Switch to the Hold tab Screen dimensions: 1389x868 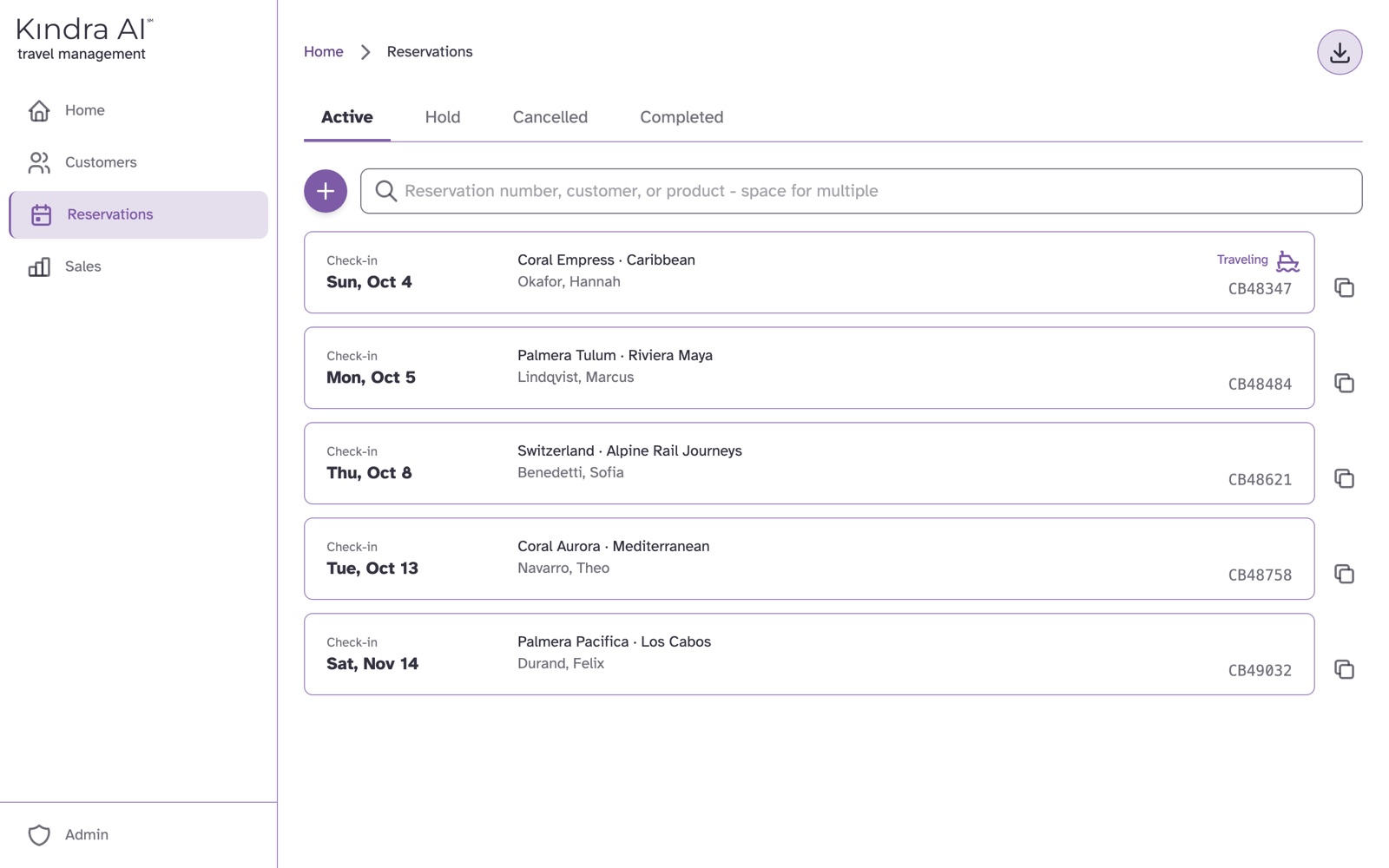click(443, 117)
